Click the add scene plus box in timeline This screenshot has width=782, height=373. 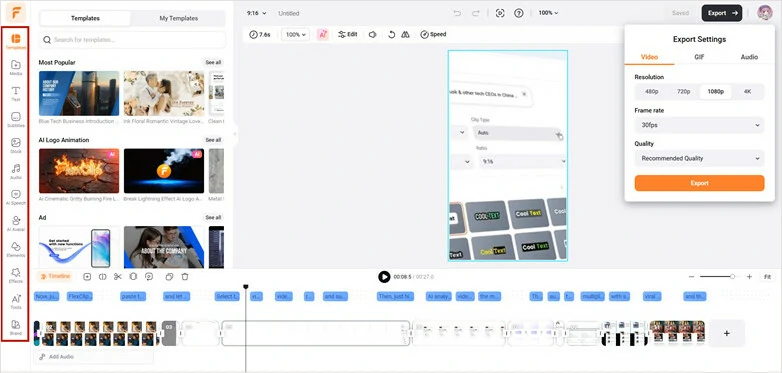tap(727, 333)
